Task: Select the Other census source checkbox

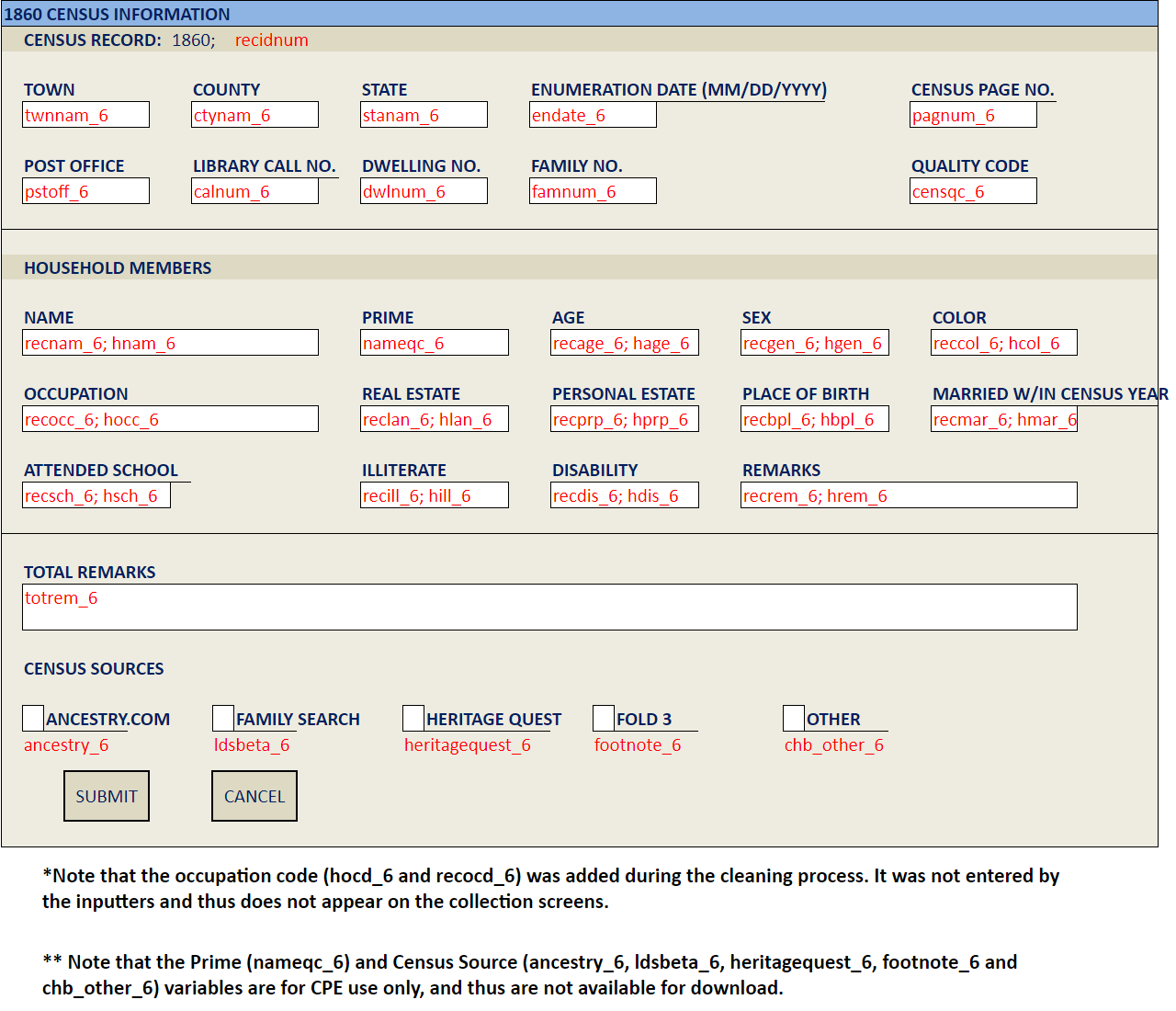Action: [x=794, y=718]
